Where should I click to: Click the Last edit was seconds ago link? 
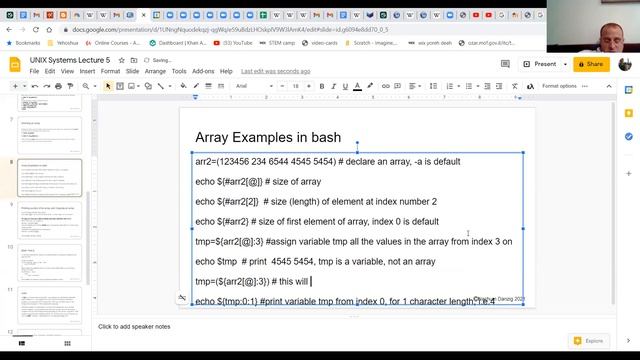(x=276, y=71)
